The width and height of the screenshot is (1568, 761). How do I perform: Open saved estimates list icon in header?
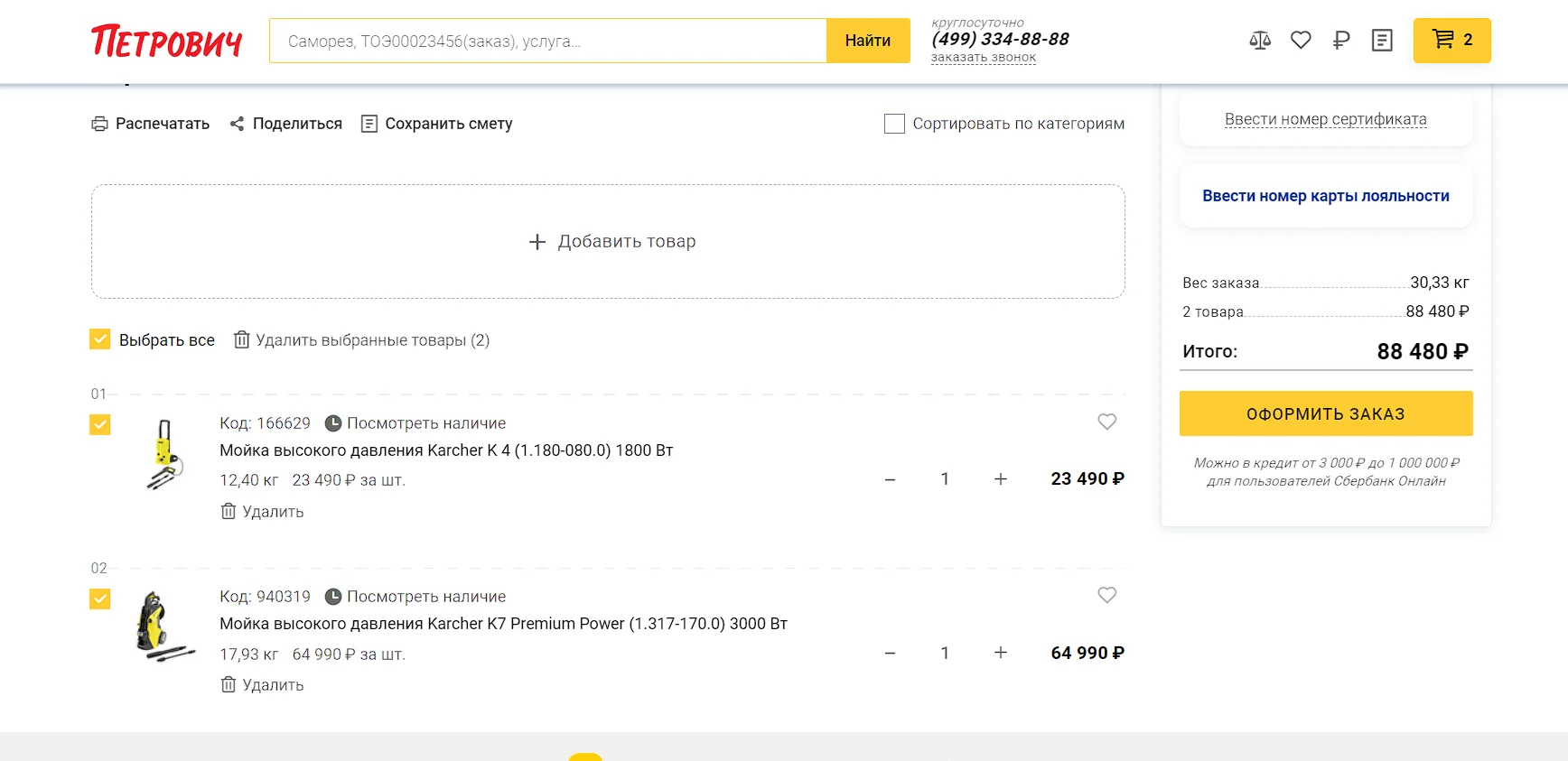[x=1382, y=40]
